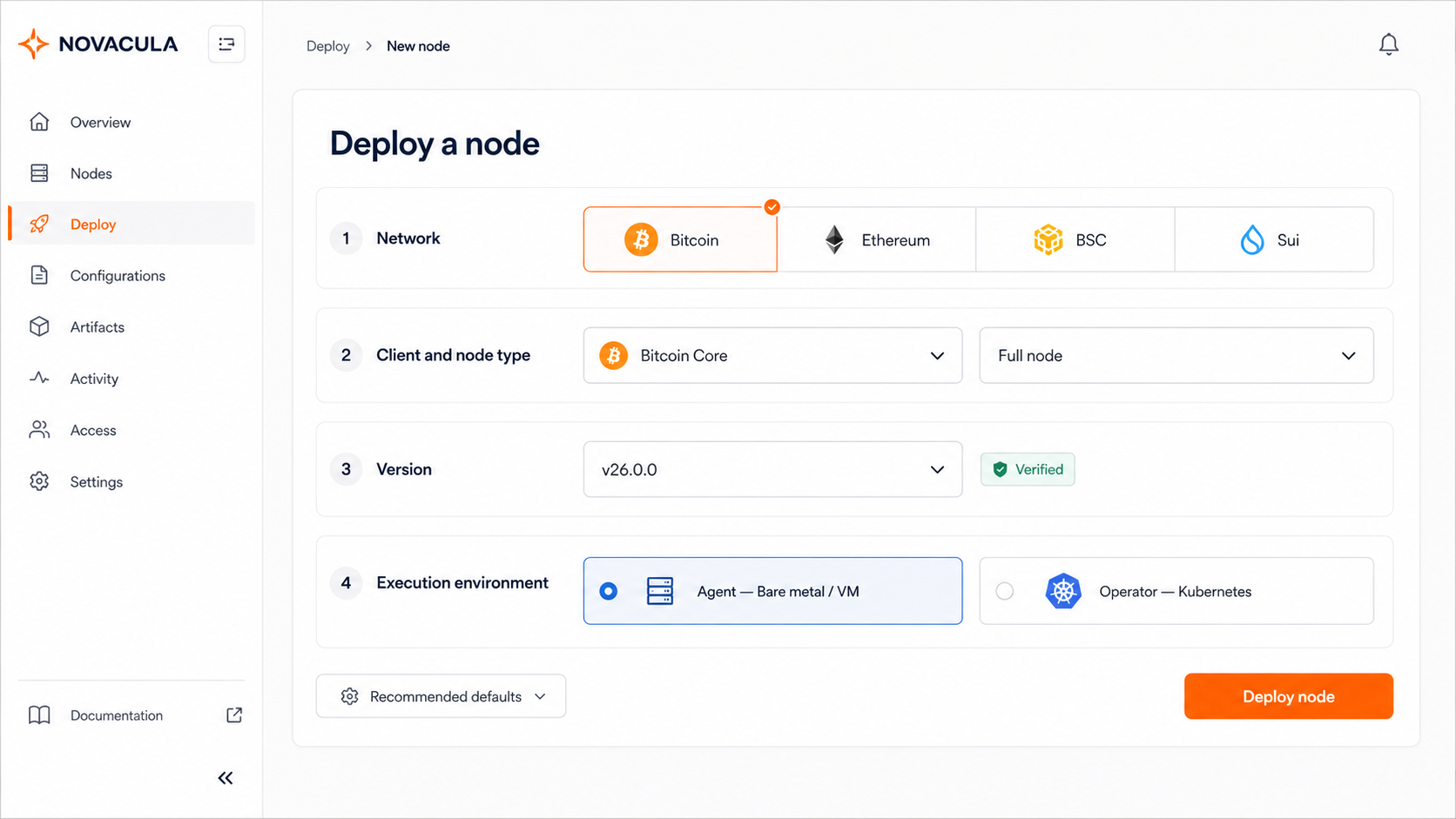Select Agent — Bare metal / VM radio

[x=609, y=592]
